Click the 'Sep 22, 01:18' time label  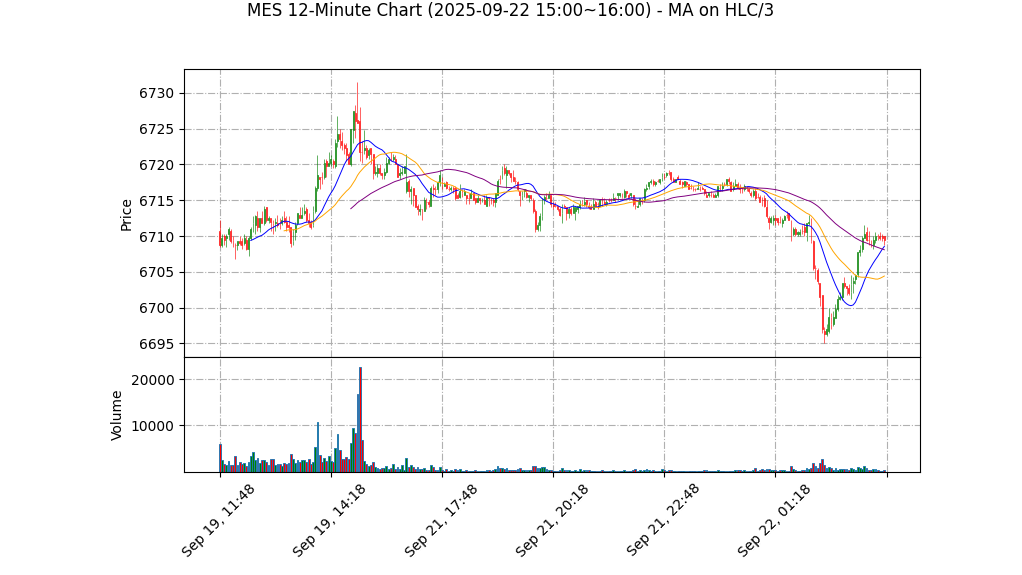tap(774, 520)
